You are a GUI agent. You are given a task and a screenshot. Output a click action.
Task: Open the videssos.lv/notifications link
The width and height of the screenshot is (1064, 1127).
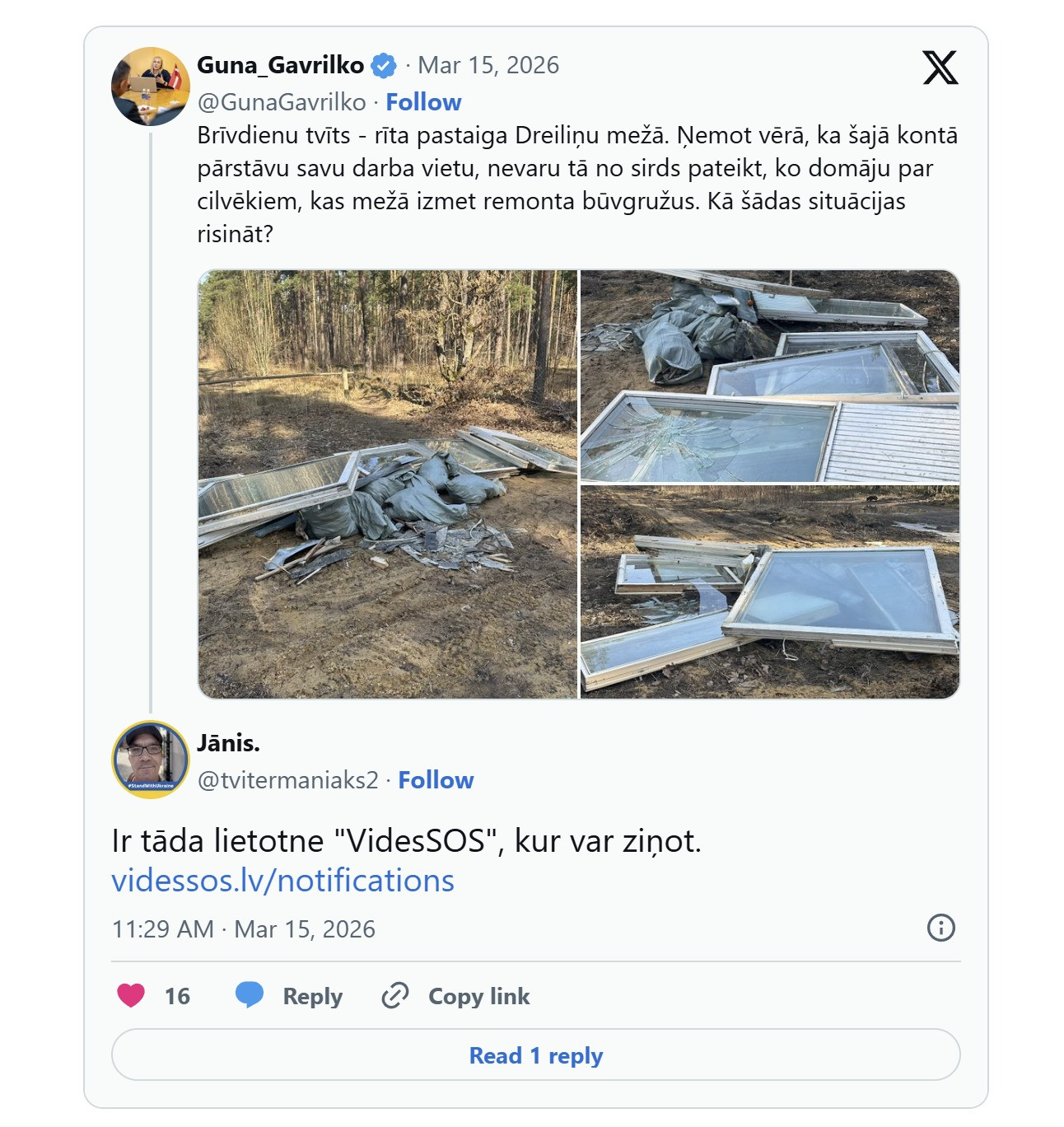[x=282, y=881]
